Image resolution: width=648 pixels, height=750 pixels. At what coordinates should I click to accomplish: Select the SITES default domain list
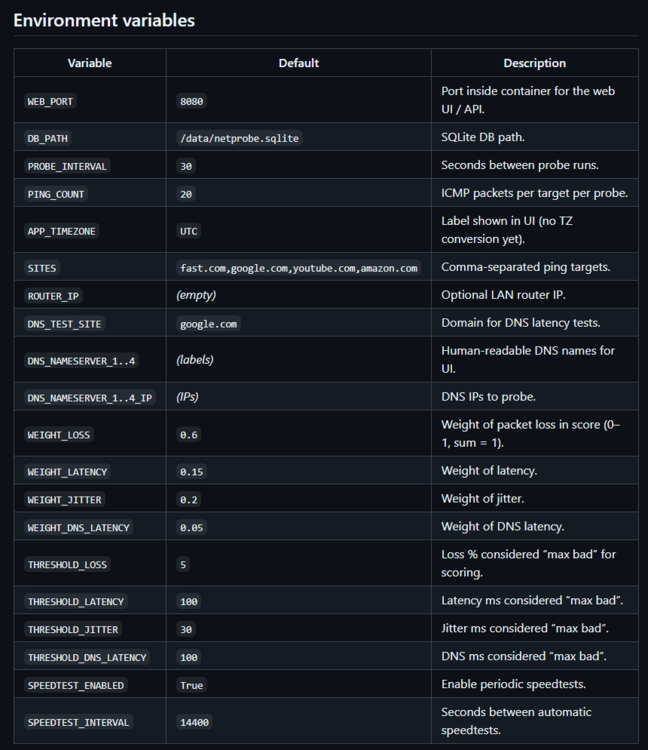coord(298,268)
